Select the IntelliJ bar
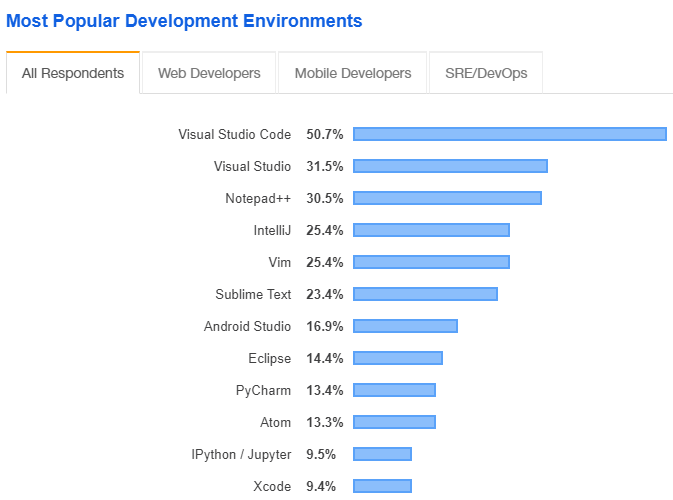The height and width of the screenshot is (500, 673). pyautogui.click(x=431, y=230)
